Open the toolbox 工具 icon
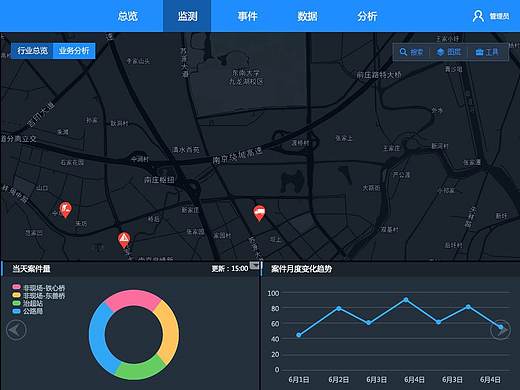 click(x=479, y=52)
